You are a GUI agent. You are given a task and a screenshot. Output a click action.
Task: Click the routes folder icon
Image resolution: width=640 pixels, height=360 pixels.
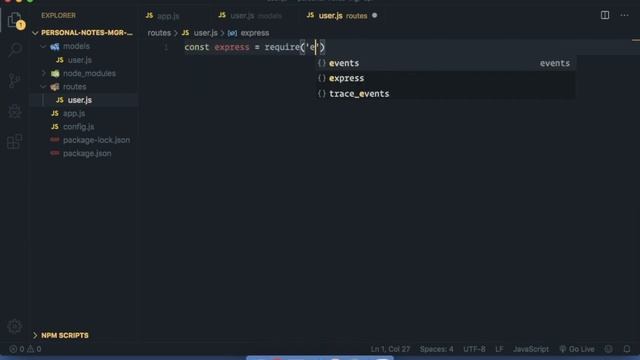pos(55,87)
